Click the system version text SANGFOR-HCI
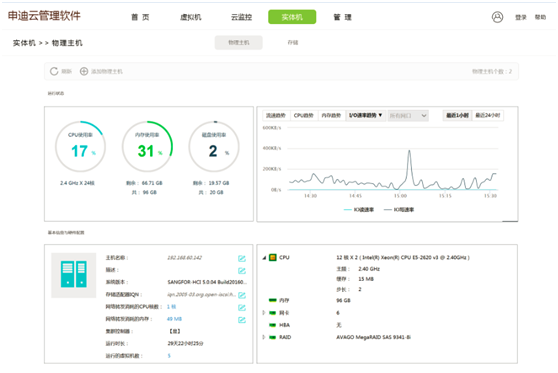Screen dimensions: 558x373 click(x=207, y=282)
